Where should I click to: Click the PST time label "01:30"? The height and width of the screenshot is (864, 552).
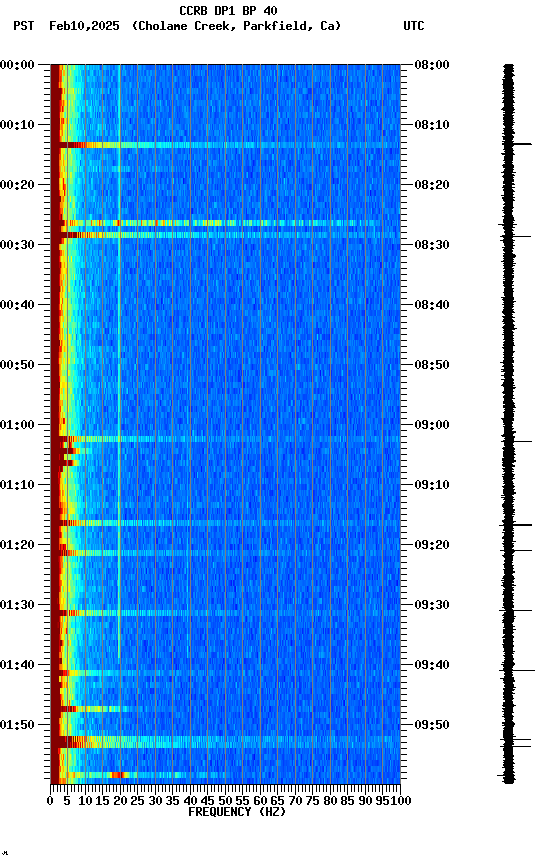pos(17,605)
